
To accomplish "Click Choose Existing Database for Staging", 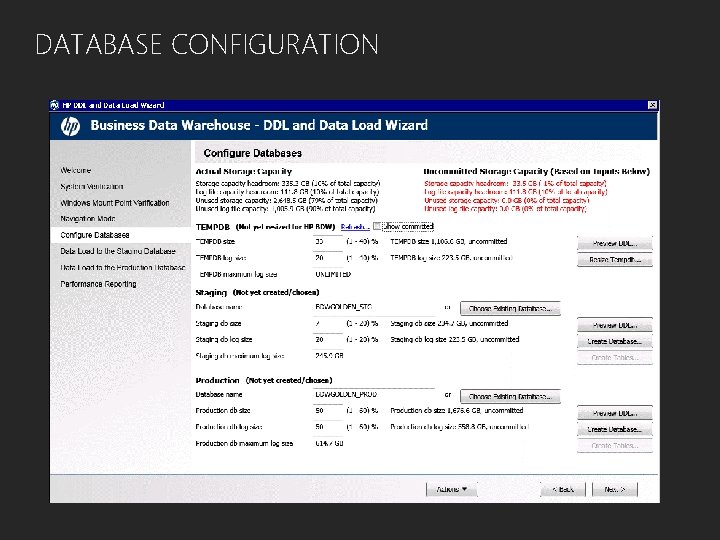I will (x=510, y=309).
